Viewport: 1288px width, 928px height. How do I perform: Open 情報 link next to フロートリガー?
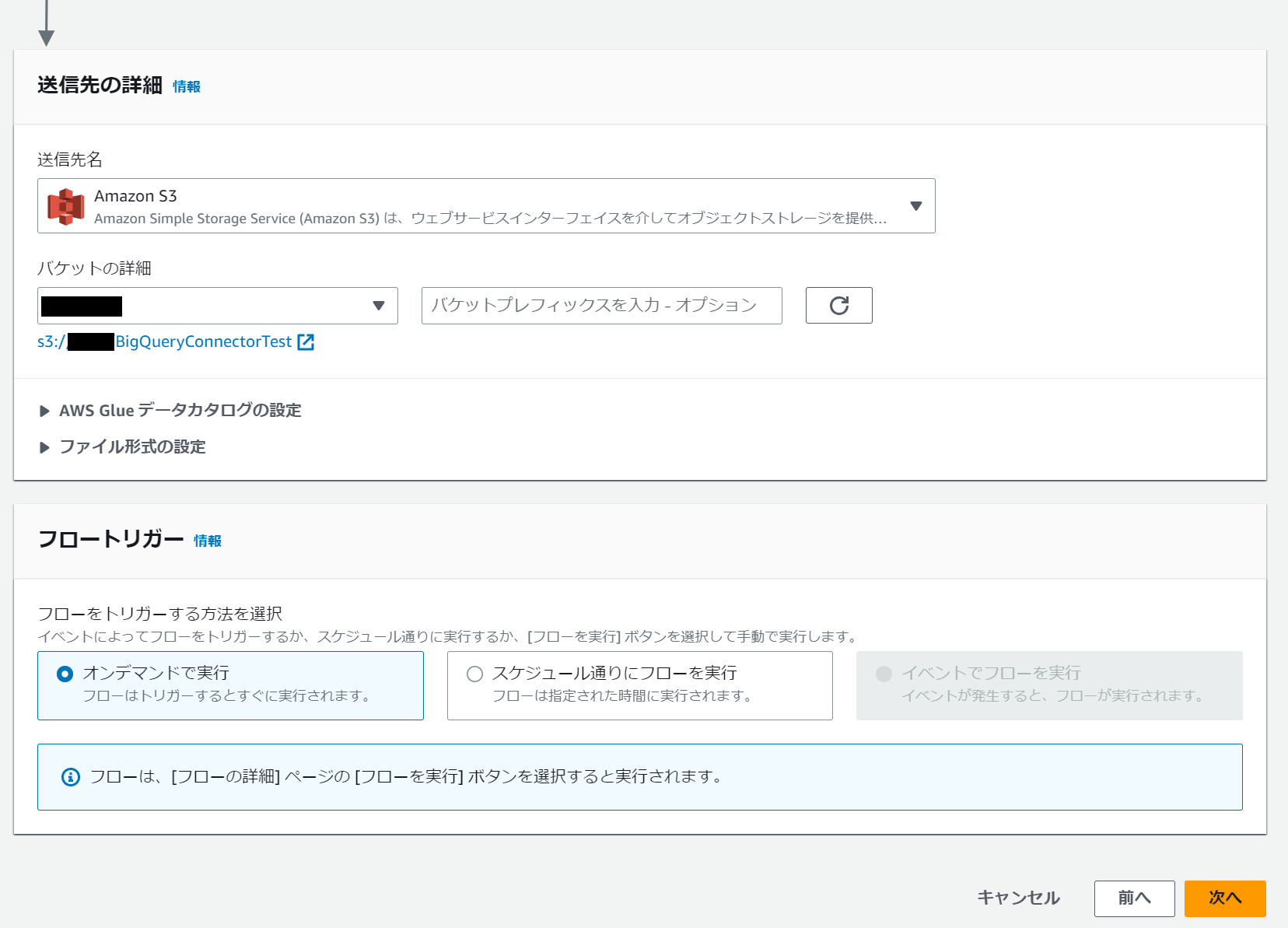208,541
